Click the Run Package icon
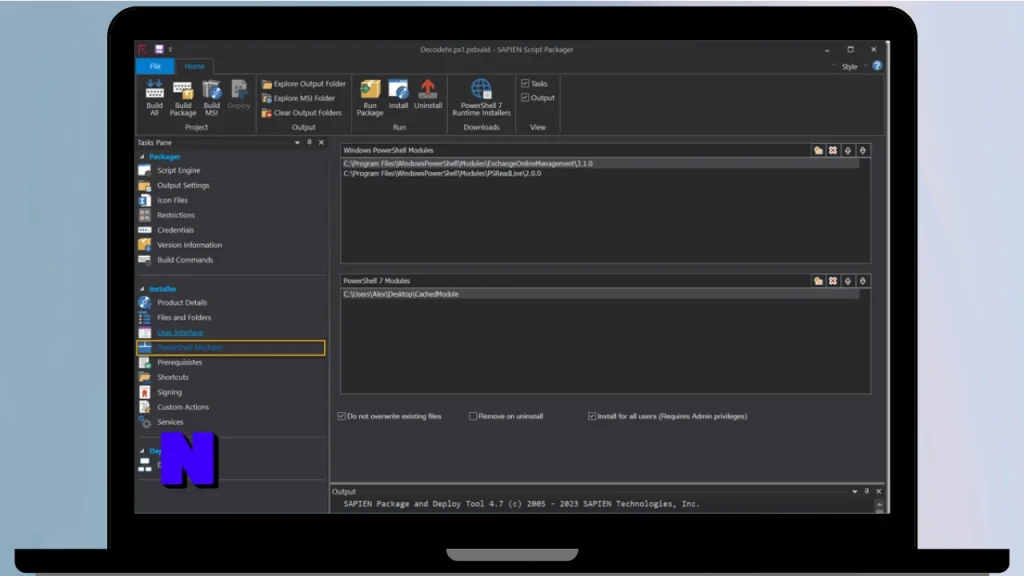Image resolution: width=1024 pixels, height=576 pixels. [370, 97]
